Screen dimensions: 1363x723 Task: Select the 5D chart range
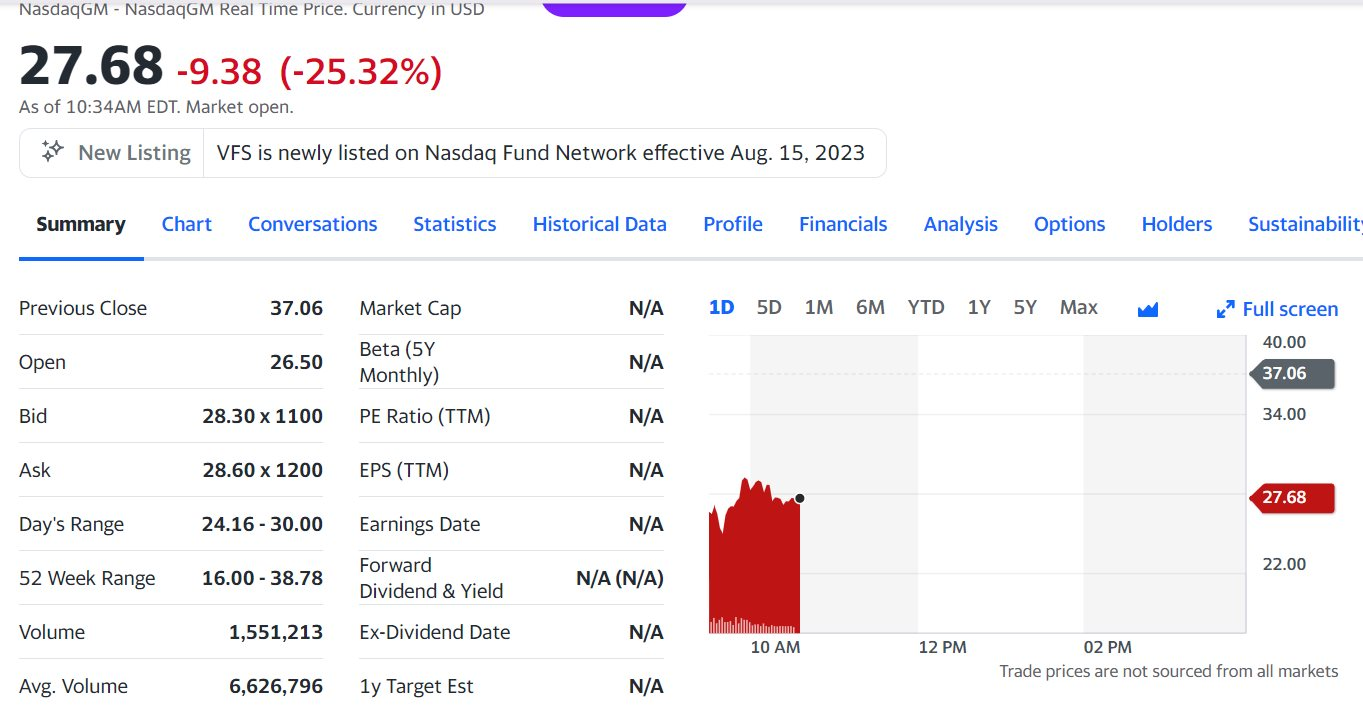pyautogui.click(x=769, y=308)
